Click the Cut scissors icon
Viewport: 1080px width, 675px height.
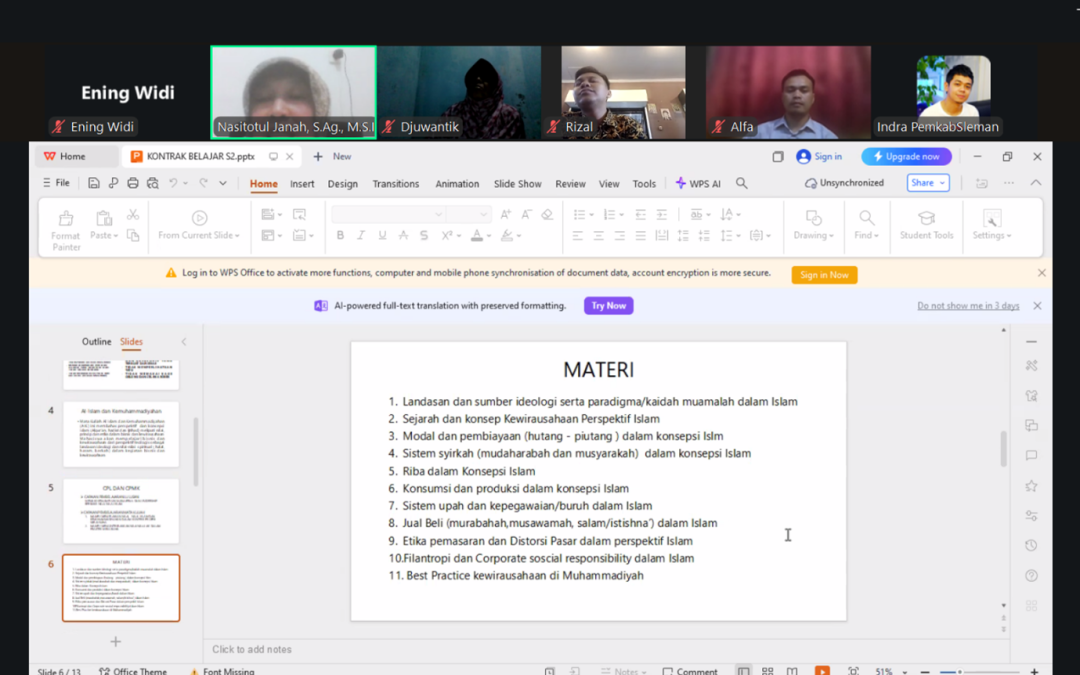(133, 215)
